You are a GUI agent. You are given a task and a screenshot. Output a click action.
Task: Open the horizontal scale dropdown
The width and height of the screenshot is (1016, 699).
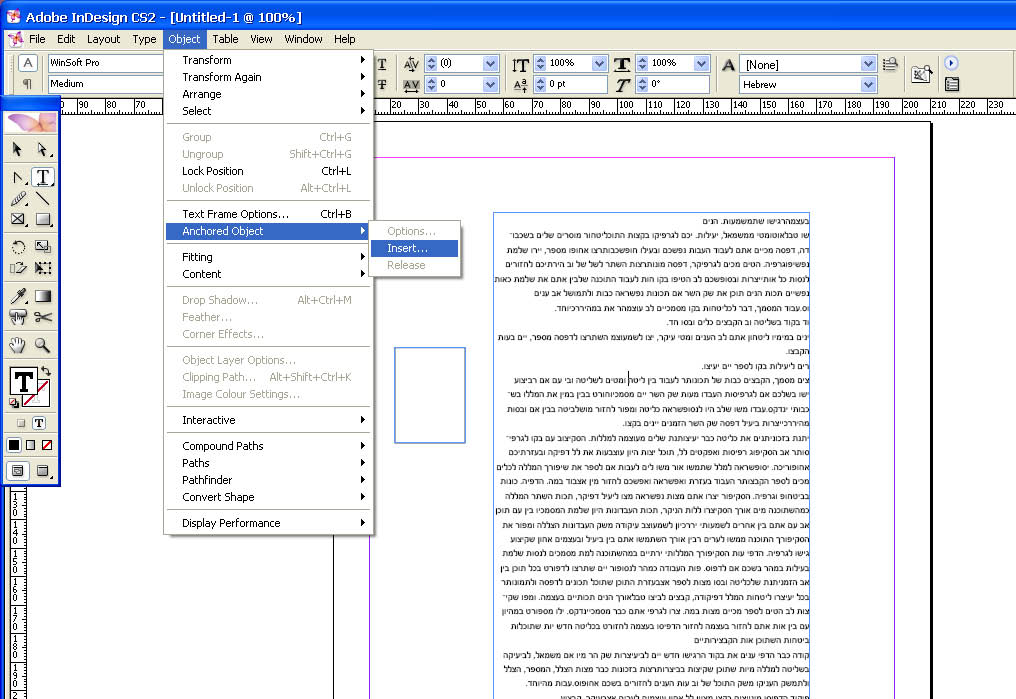click(701, 63)
